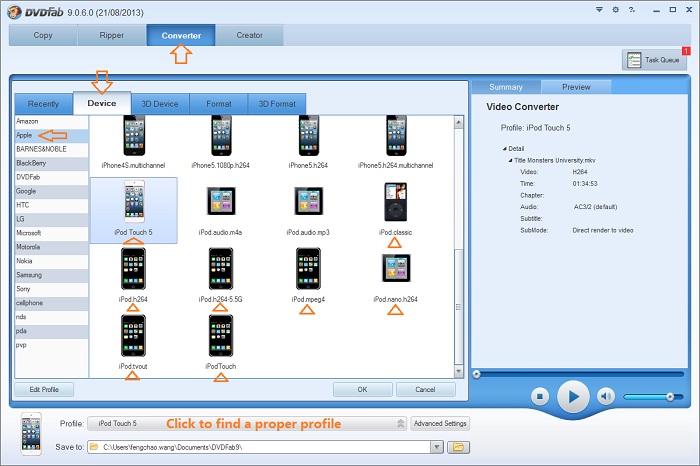Select the iPod.h264 profile icon
This screenshot has width=700, height=466.
(x=133, y=269)
